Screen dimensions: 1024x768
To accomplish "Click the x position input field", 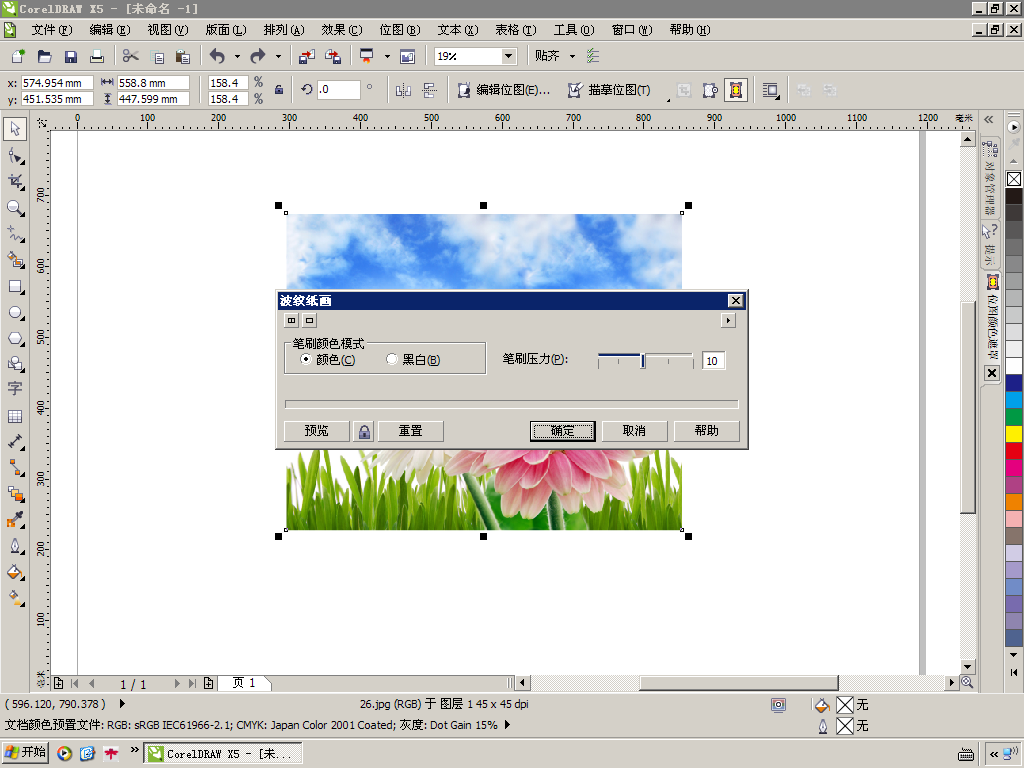I will 57,83.
